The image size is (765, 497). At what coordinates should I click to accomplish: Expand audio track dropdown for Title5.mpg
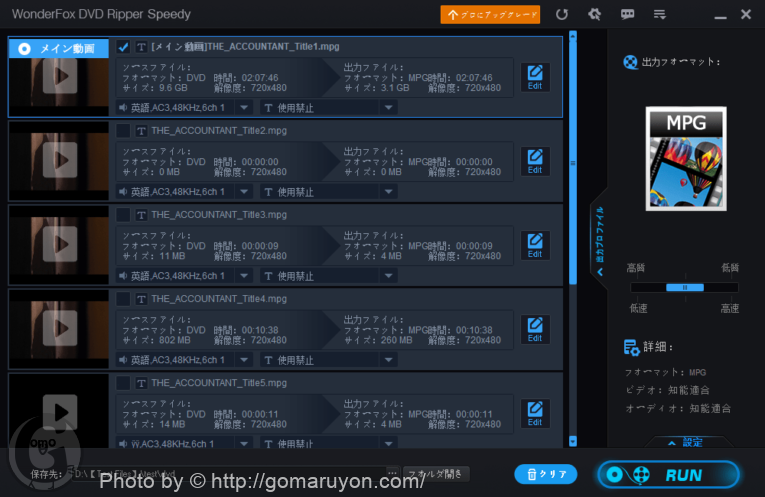pyautogui.click(x=244, y=443)
